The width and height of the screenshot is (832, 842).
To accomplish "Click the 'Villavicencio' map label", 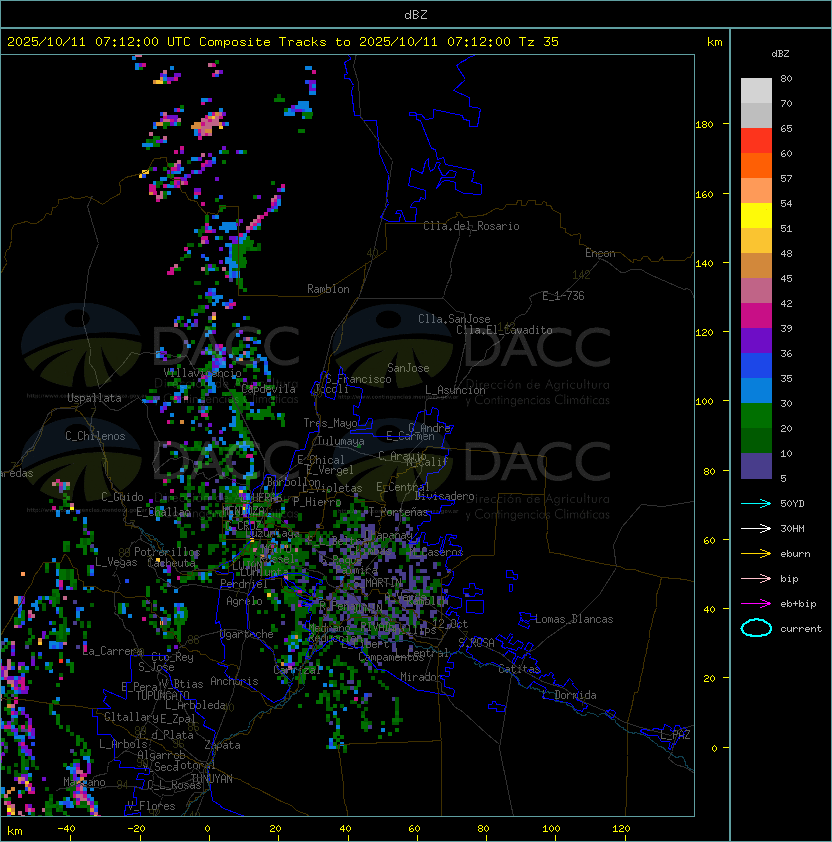I will (x=202, y=373).
